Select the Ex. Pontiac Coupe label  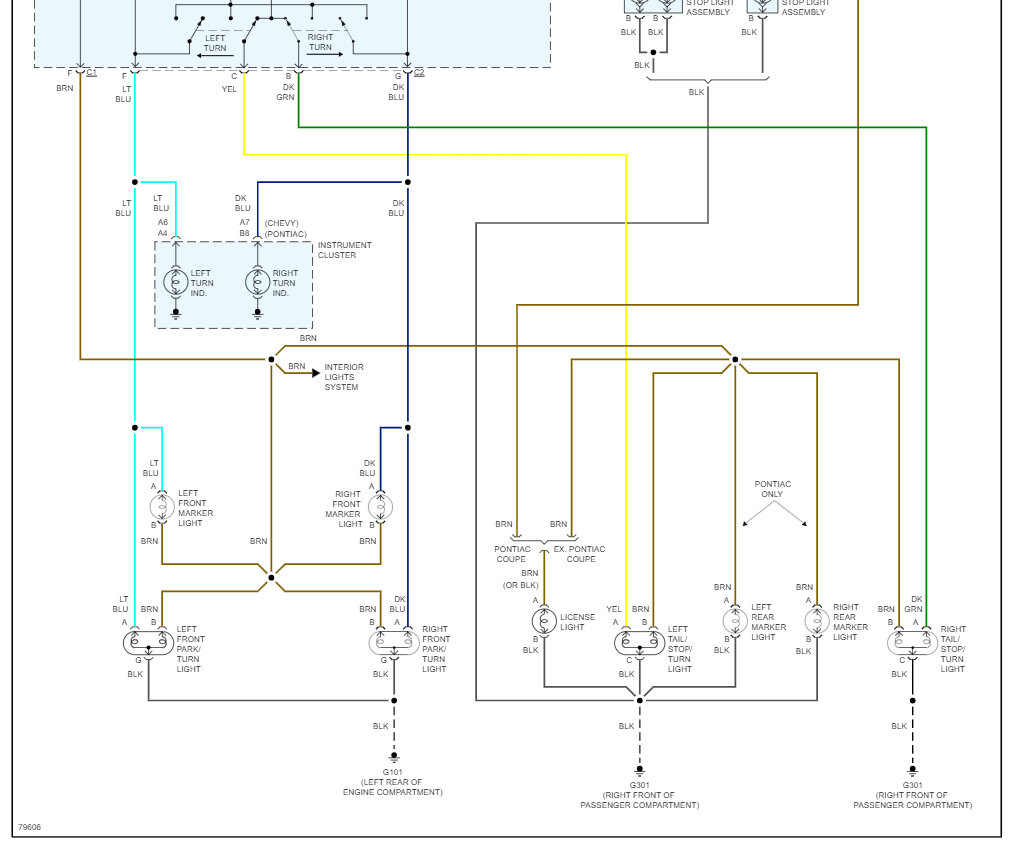coord(578,554)
